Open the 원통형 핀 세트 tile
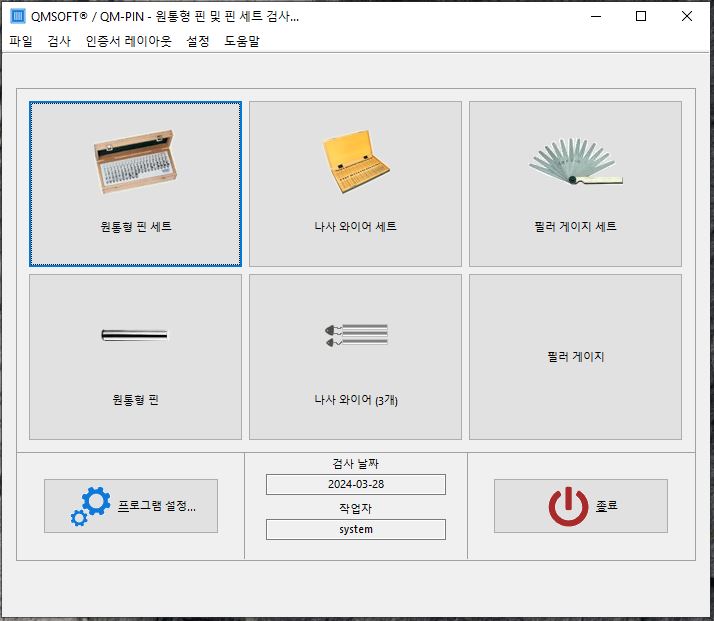 pos(135,184)
